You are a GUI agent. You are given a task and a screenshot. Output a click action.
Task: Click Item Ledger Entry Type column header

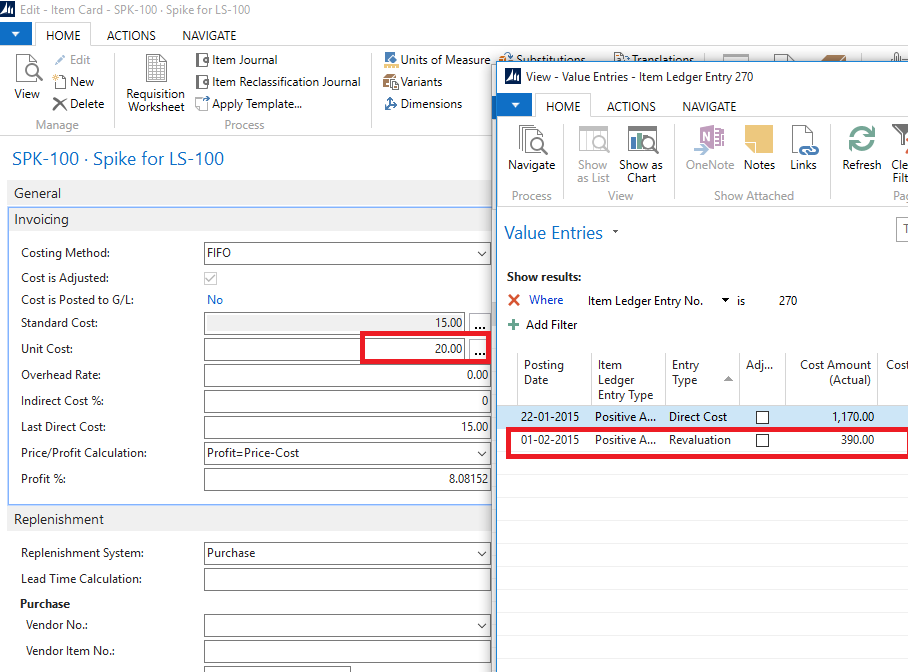628,379
